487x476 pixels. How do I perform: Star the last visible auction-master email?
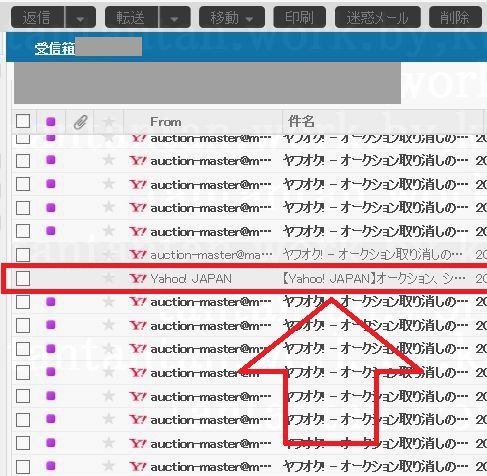click(x=108, y=466)
